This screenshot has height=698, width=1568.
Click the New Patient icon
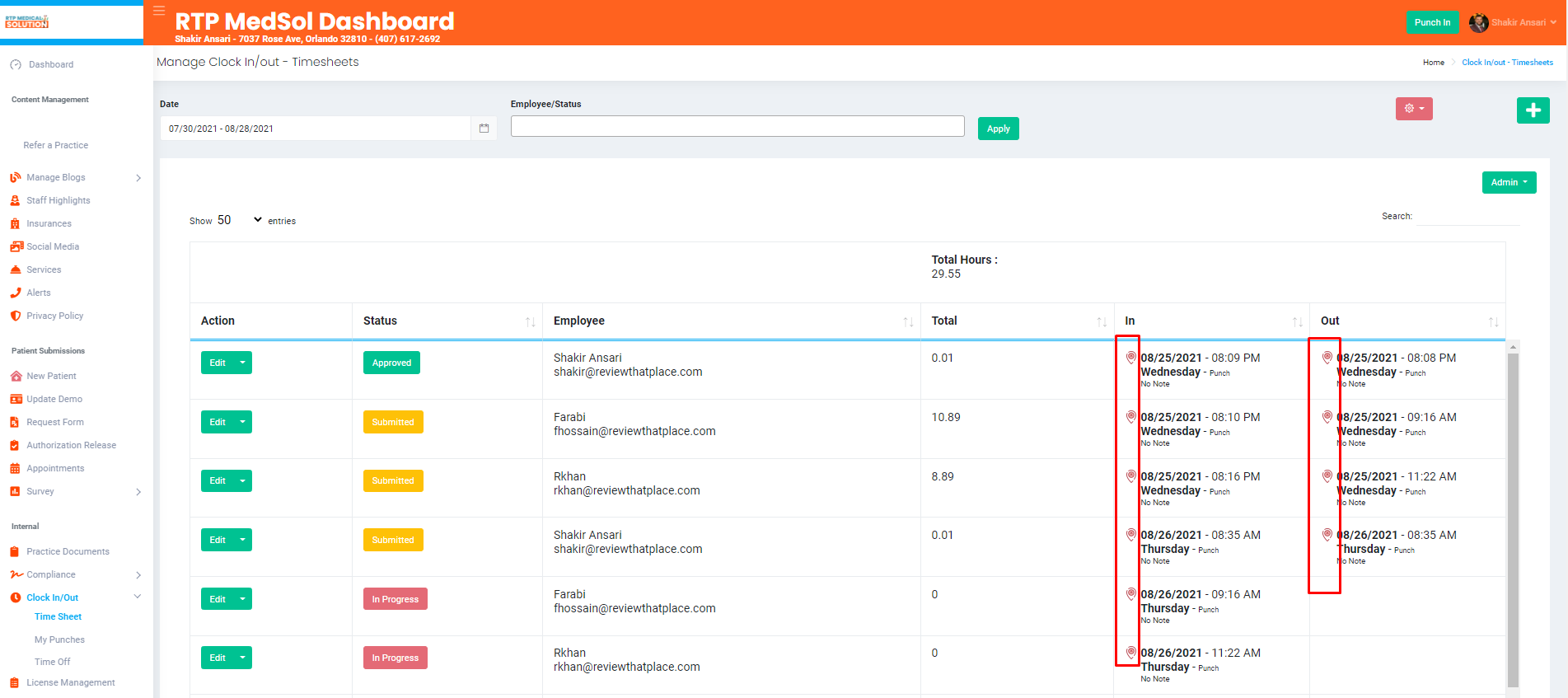[16, 376]
